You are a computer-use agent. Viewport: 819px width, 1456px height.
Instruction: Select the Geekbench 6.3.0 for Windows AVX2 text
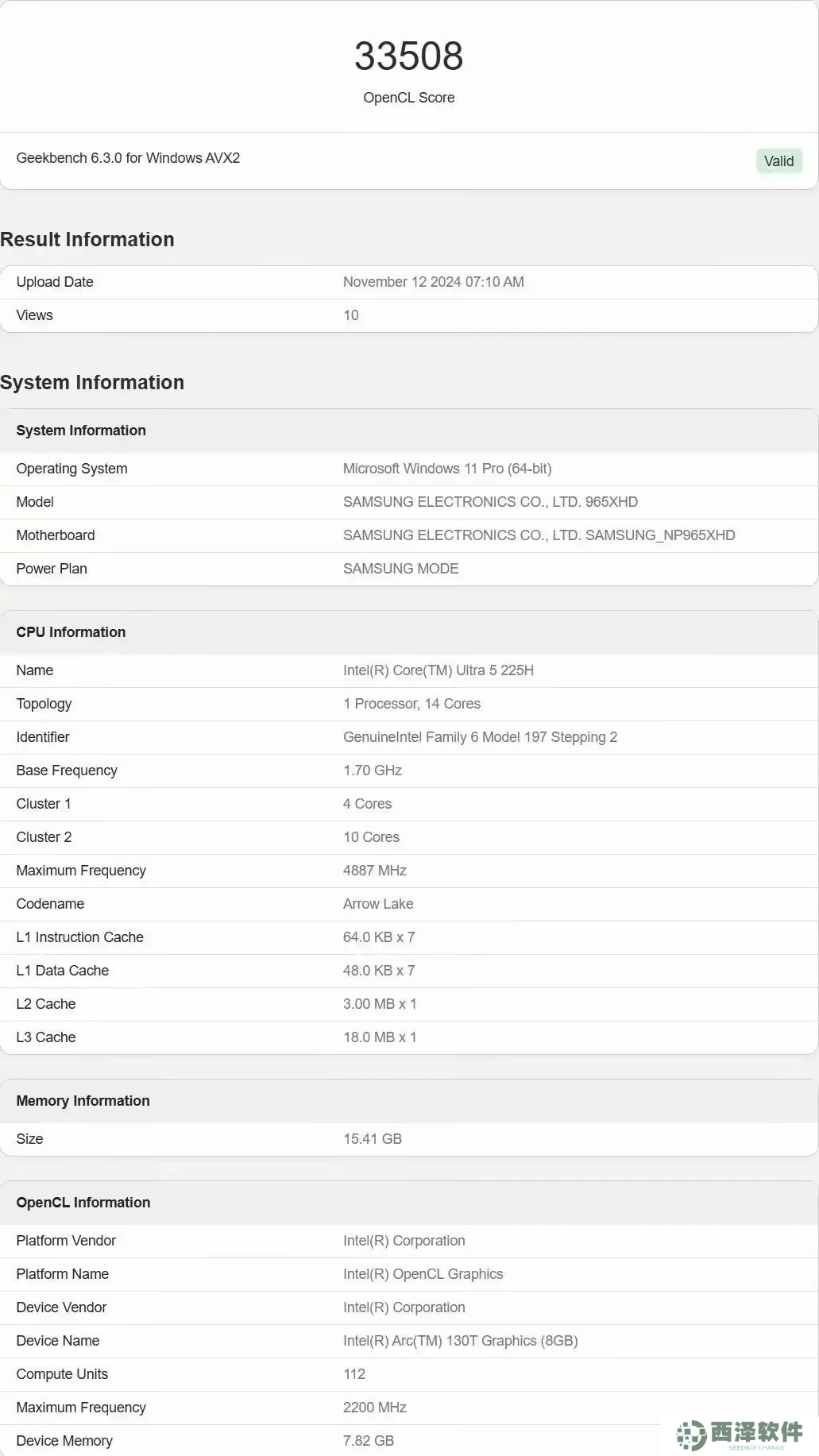(128, 158)
